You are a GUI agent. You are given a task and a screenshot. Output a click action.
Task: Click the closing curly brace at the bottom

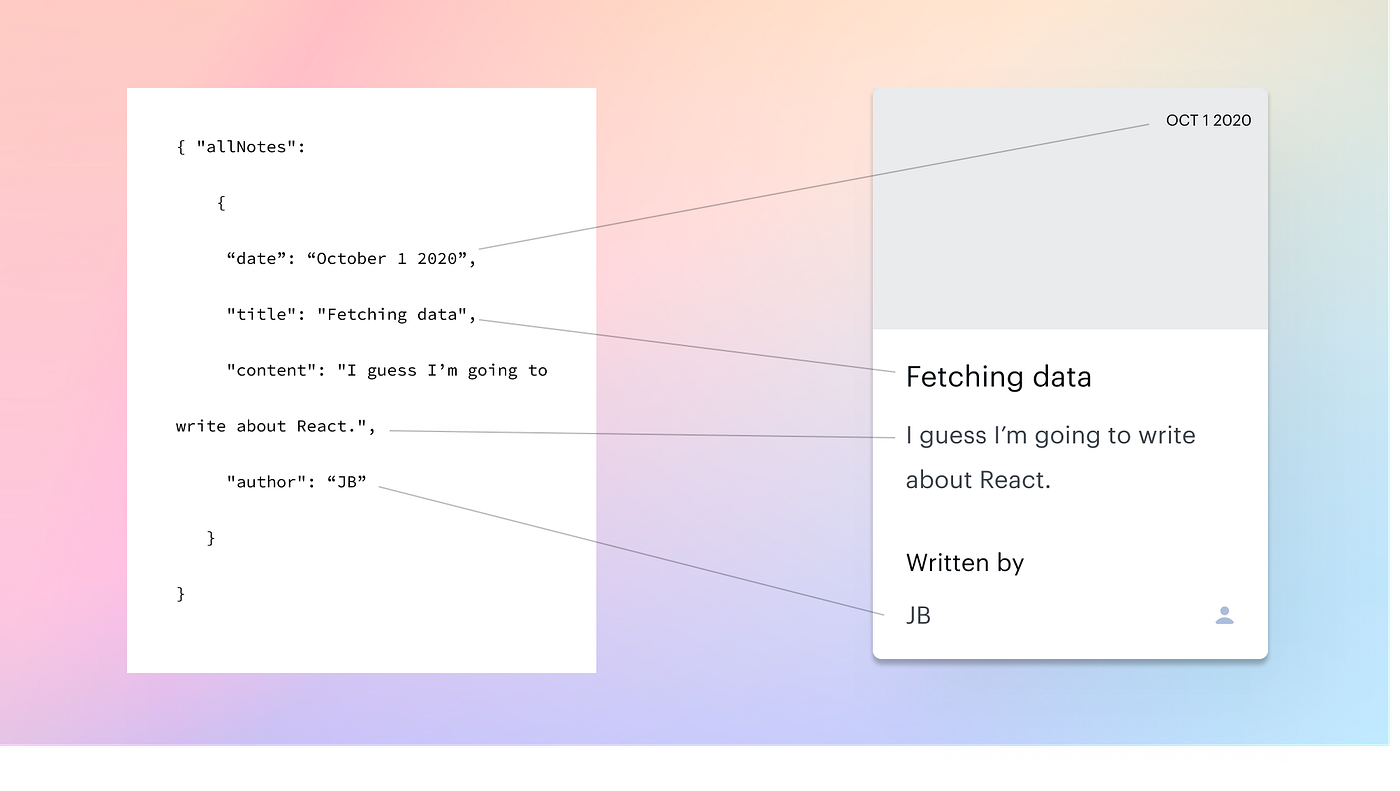tap(180, 592)
